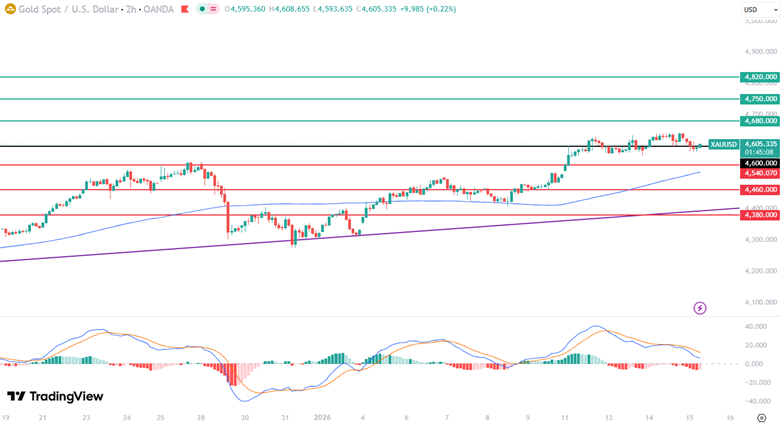
Task: Toggle the green market status dot
Action: [202, 9]
